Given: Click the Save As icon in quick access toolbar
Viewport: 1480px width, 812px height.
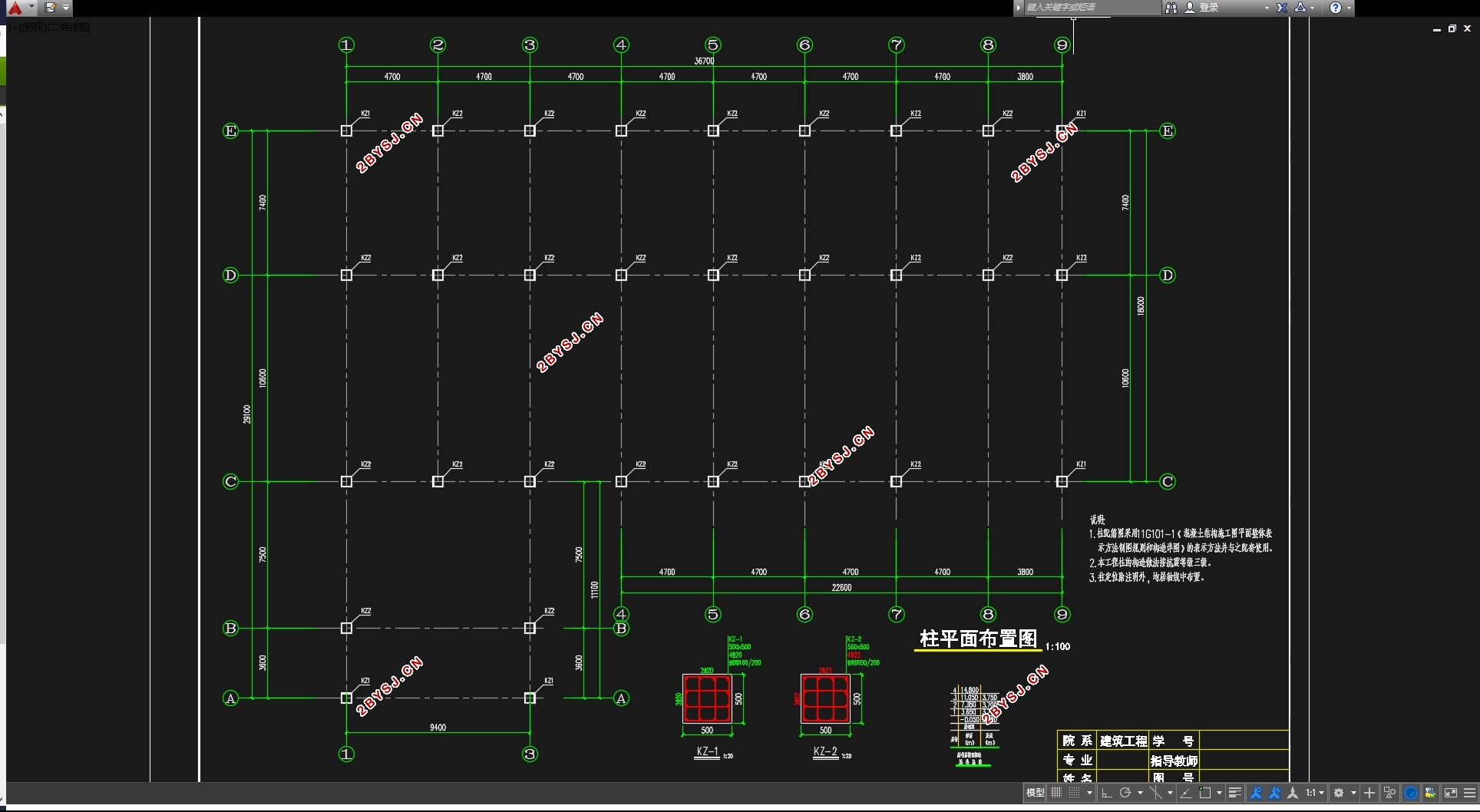Looking at the screenshot, I should click(x=51, y=8).
